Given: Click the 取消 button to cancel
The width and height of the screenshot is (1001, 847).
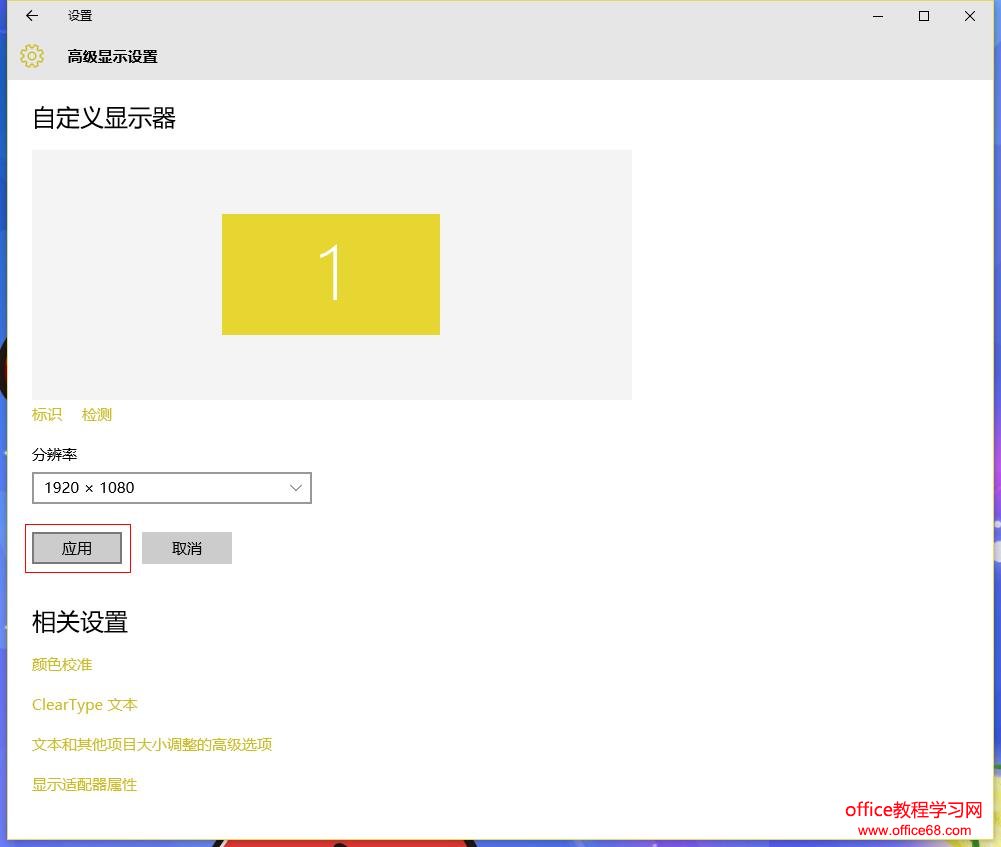Looking at the screenshot, I should [x=187, y=547].
